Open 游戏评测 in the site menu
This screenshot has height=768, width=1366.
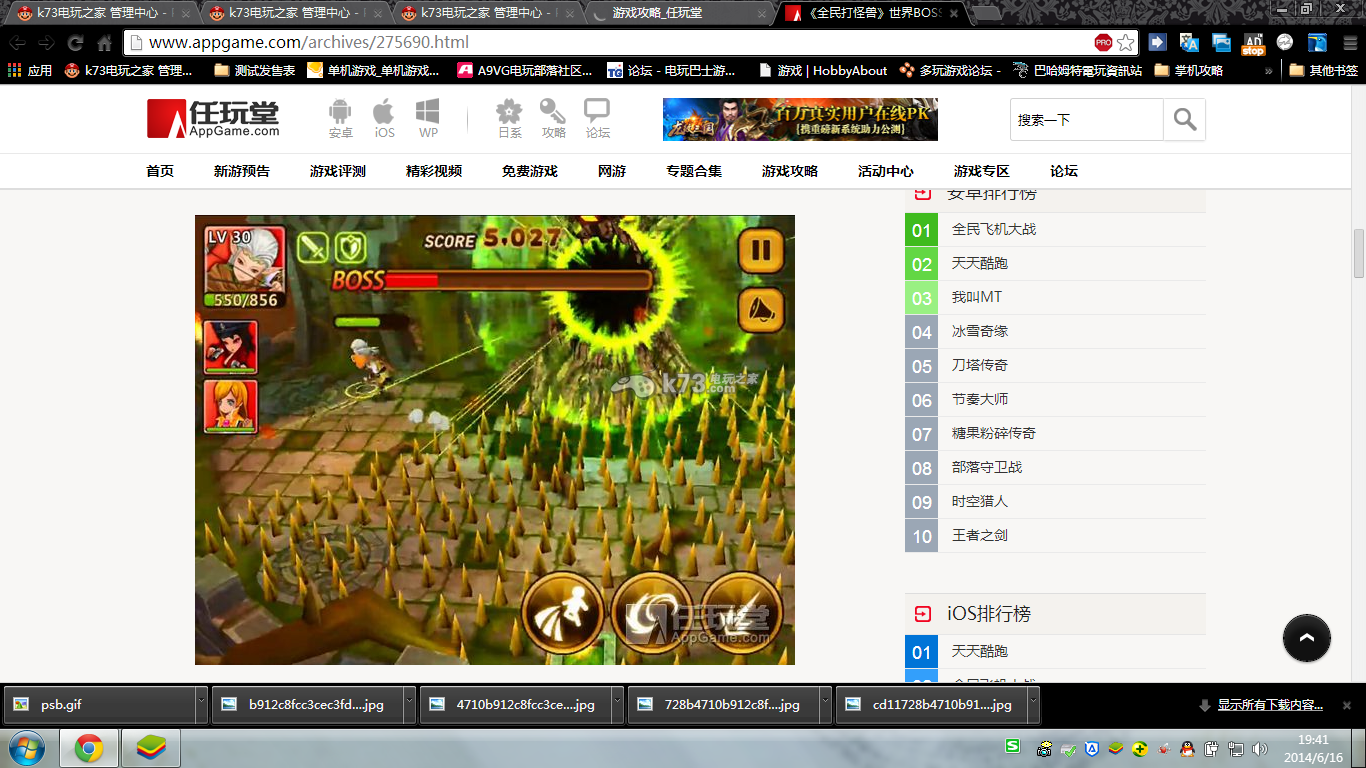[x=338, y=171]
